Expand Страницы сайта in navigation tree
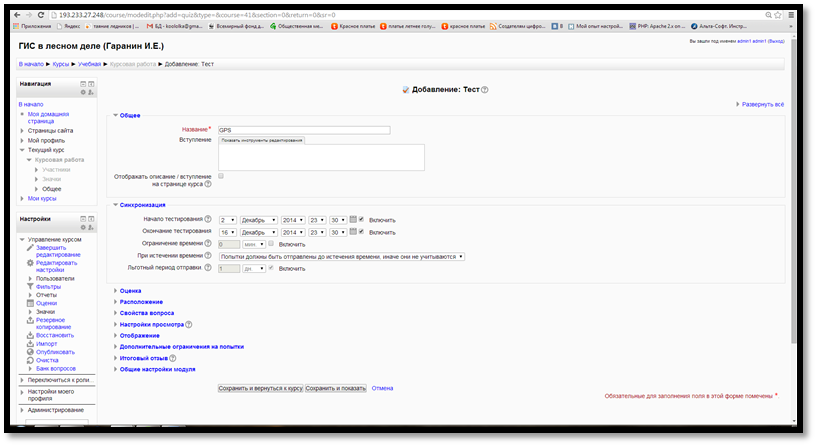Screen dimensions: 816x446 (22, 131)
